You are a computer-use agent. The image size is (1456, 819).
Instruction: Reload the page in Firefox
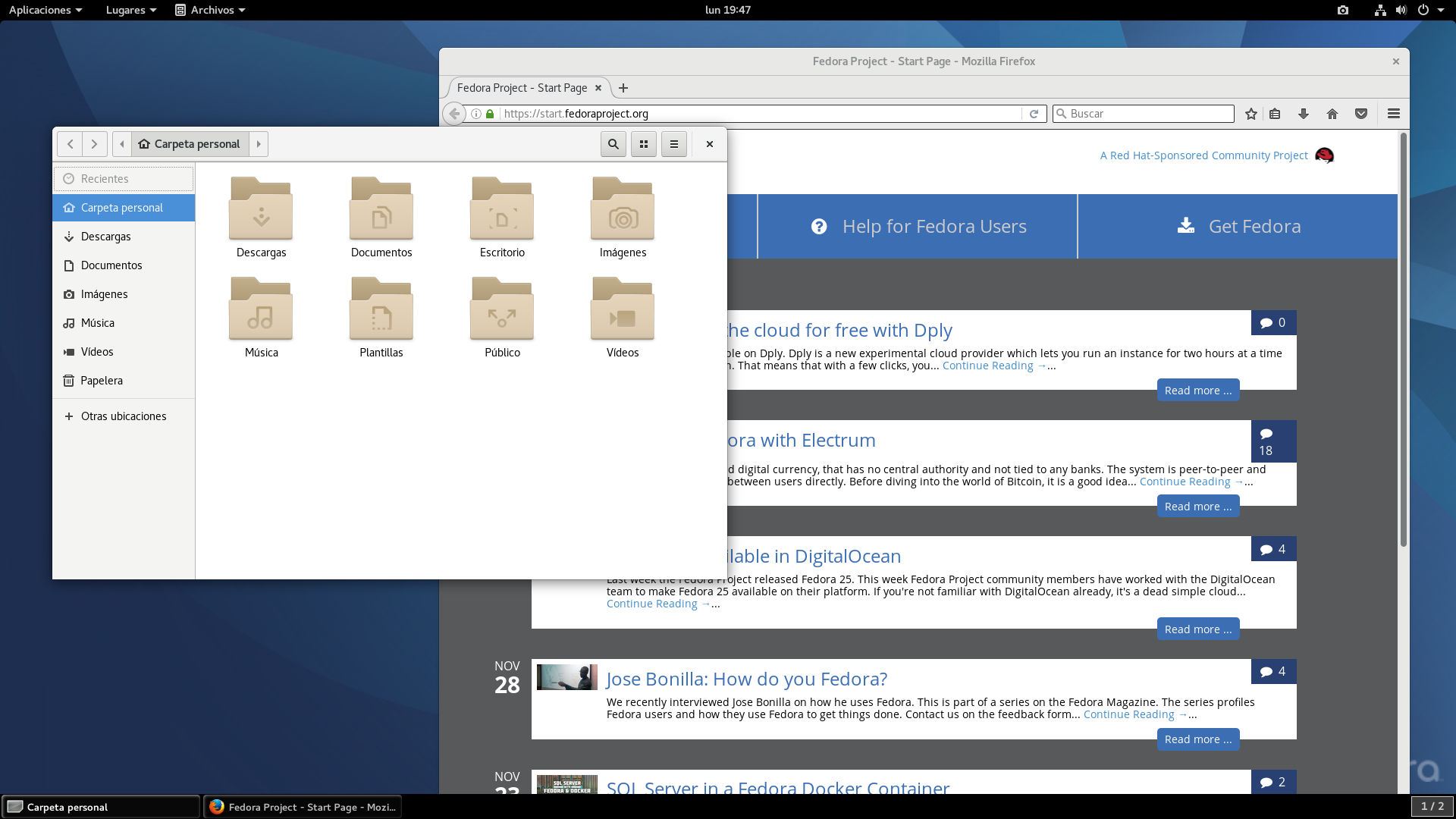pos(1034,114)
